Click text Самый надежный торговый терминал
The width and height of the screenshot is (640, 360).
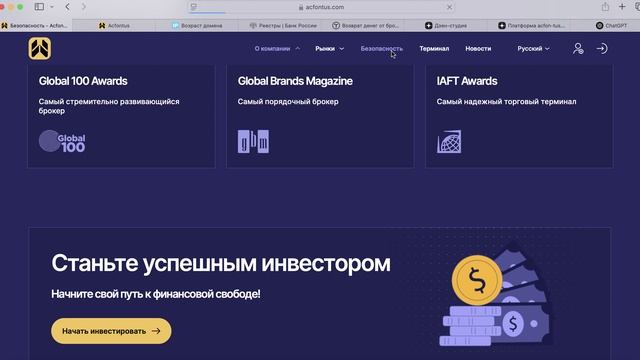(506, 102)
